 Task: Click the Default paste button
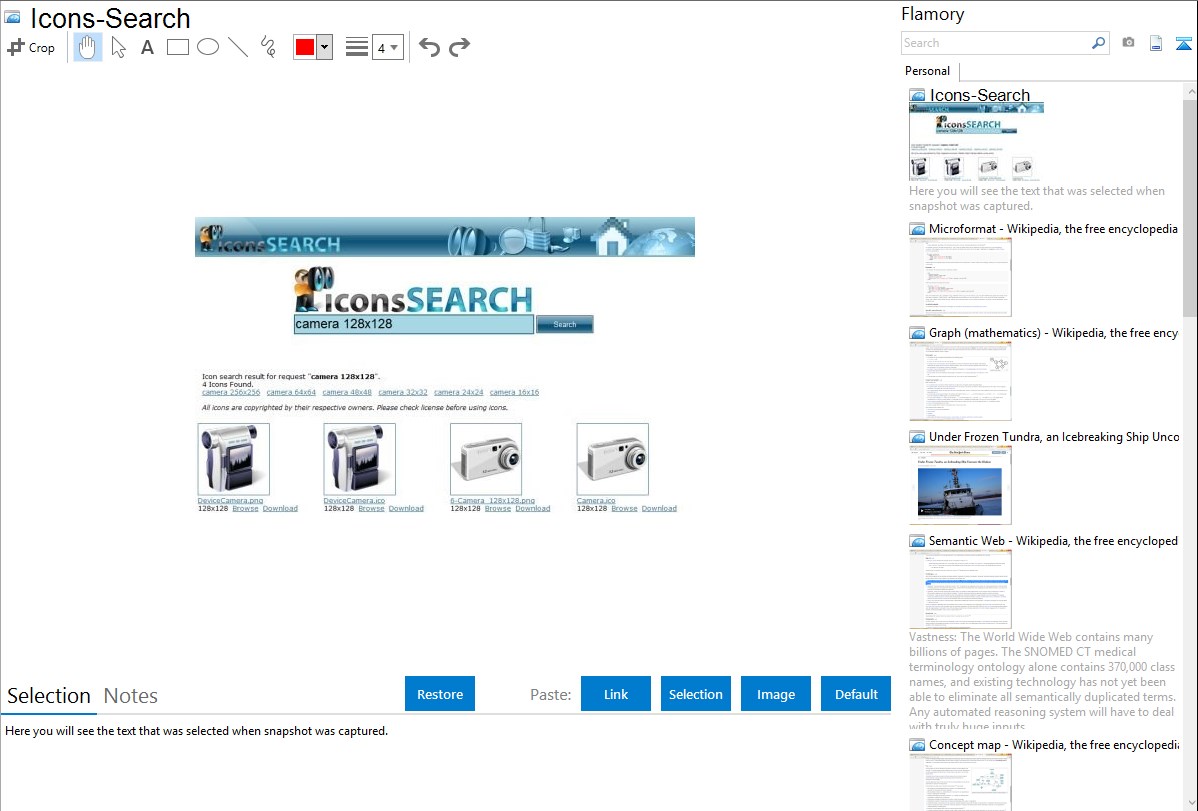[856, 694]
